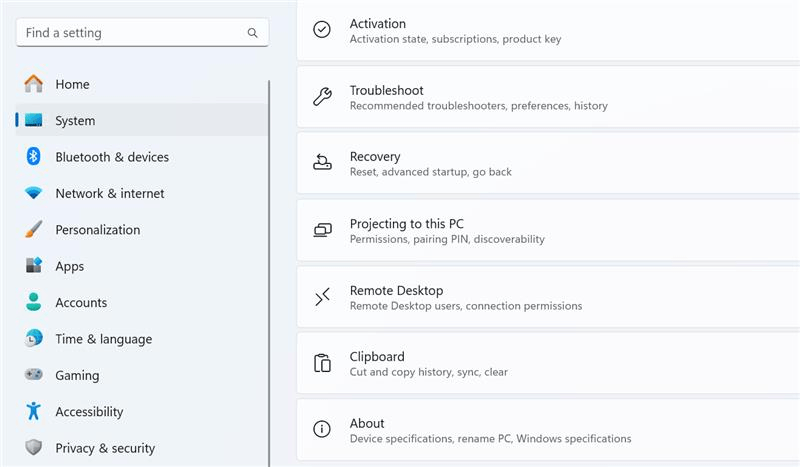The width and height of the screenshot is (800, 467).
Task: Select Apps in the navigation list
Action: 69,266
